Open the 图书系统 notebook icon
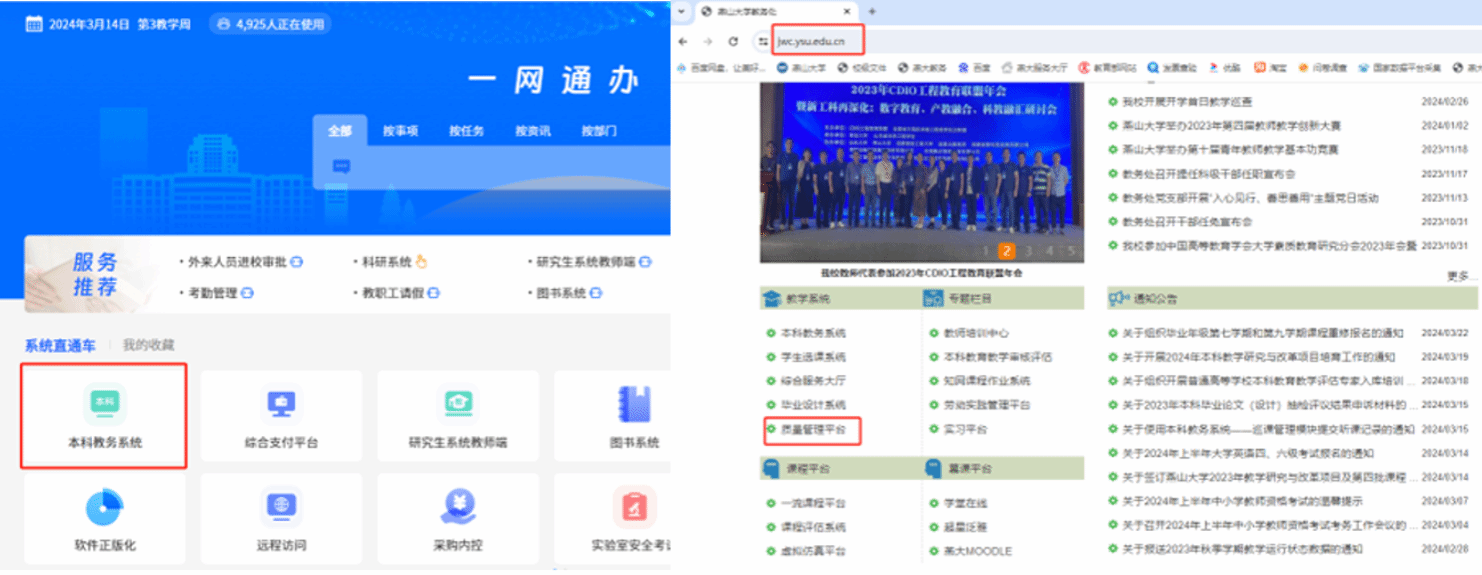The height and width of the screenshot is (575, 1482). [634, 402]
